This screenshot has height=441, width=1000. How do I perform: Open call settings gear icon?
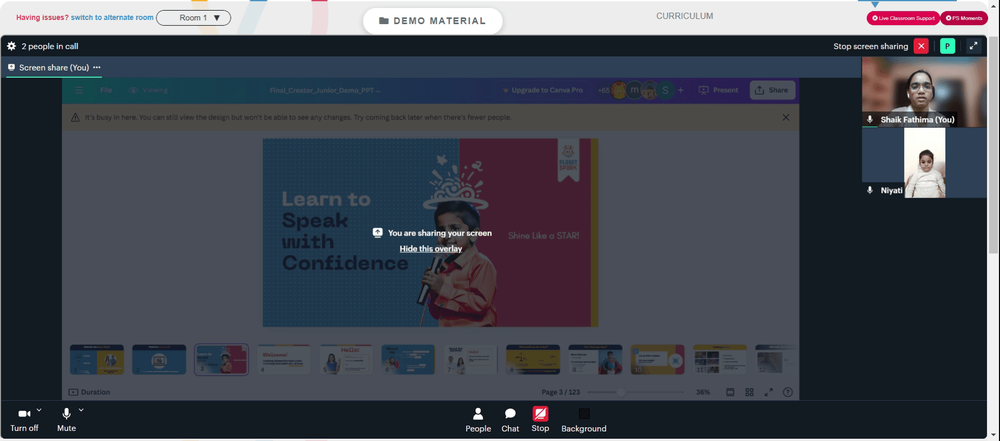pos(11,46)
